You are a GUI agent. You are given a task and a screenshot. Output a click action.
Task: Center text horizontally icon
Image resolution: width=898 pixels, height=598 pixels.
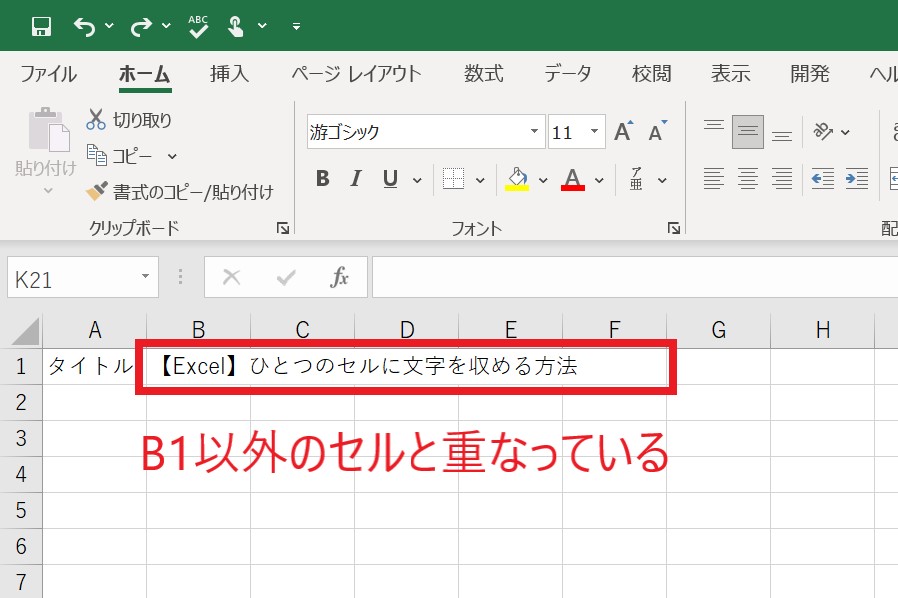coord(748,179)
